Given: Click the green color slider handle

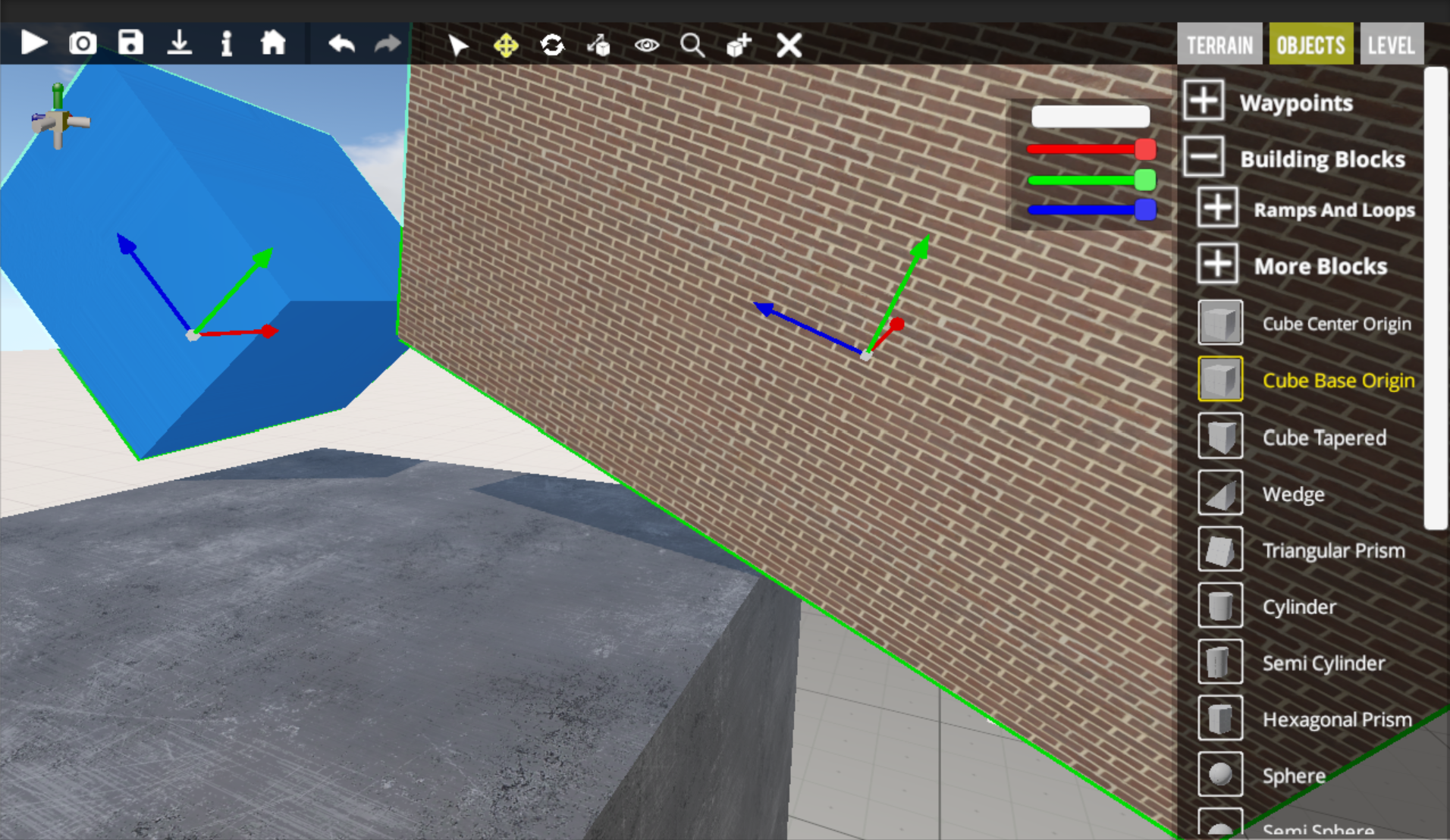Looking at the screenshot, I should [x=1145, y=180].
